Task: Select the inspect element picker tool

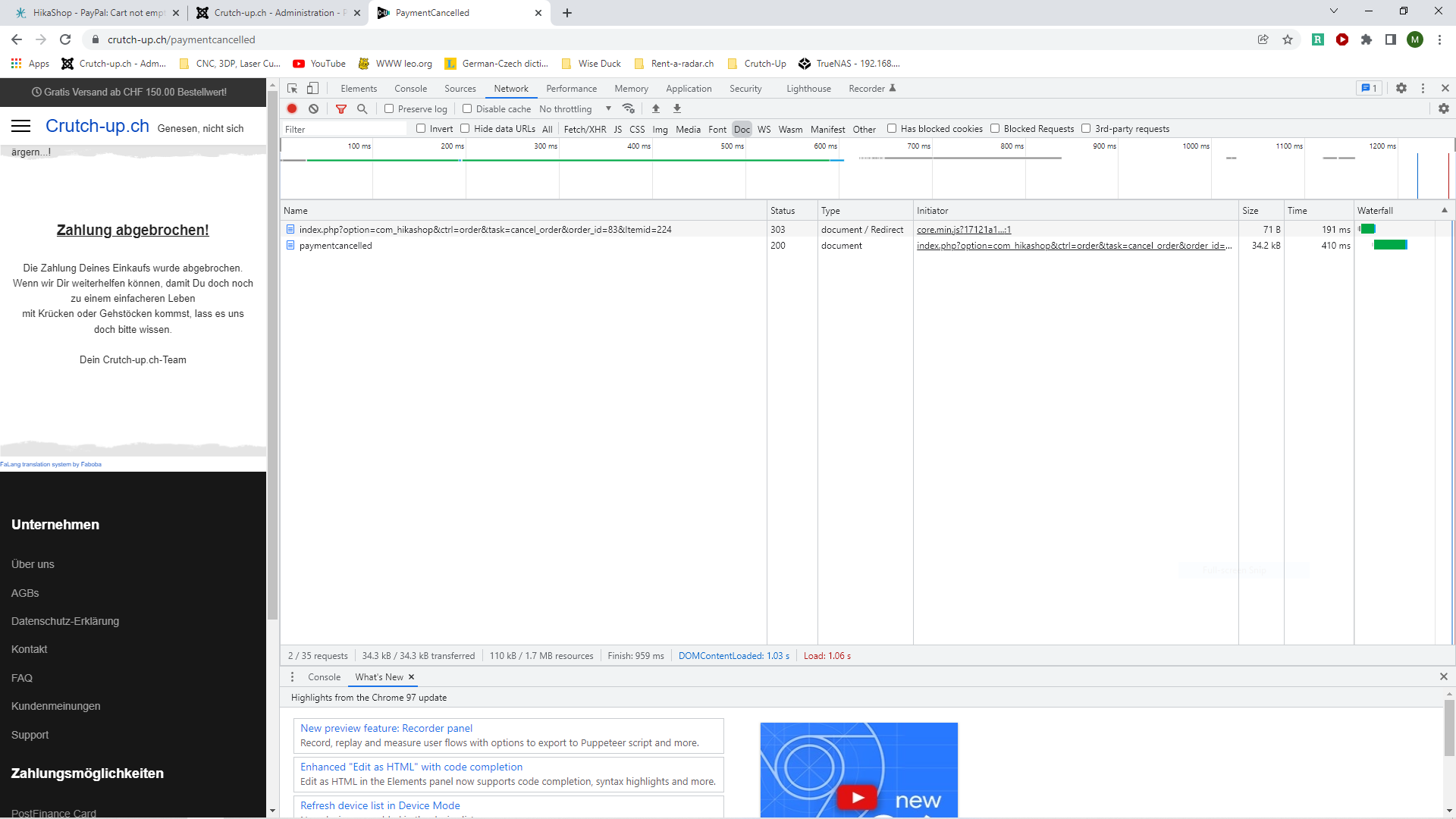Action: [292, 88]
